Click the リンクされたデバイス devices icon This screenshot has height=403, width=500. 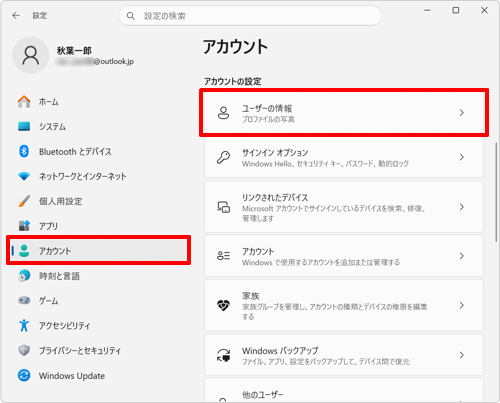[223, 207]
